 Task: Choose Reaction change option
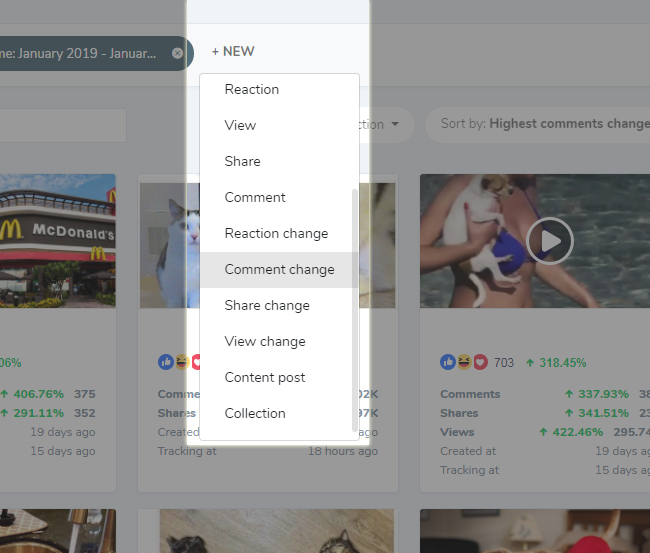pos(279,233)
